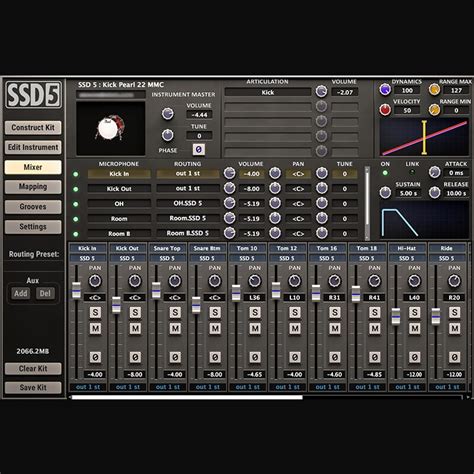Click the Aux Add button
The image size is (474, 474).
[21, 293]
